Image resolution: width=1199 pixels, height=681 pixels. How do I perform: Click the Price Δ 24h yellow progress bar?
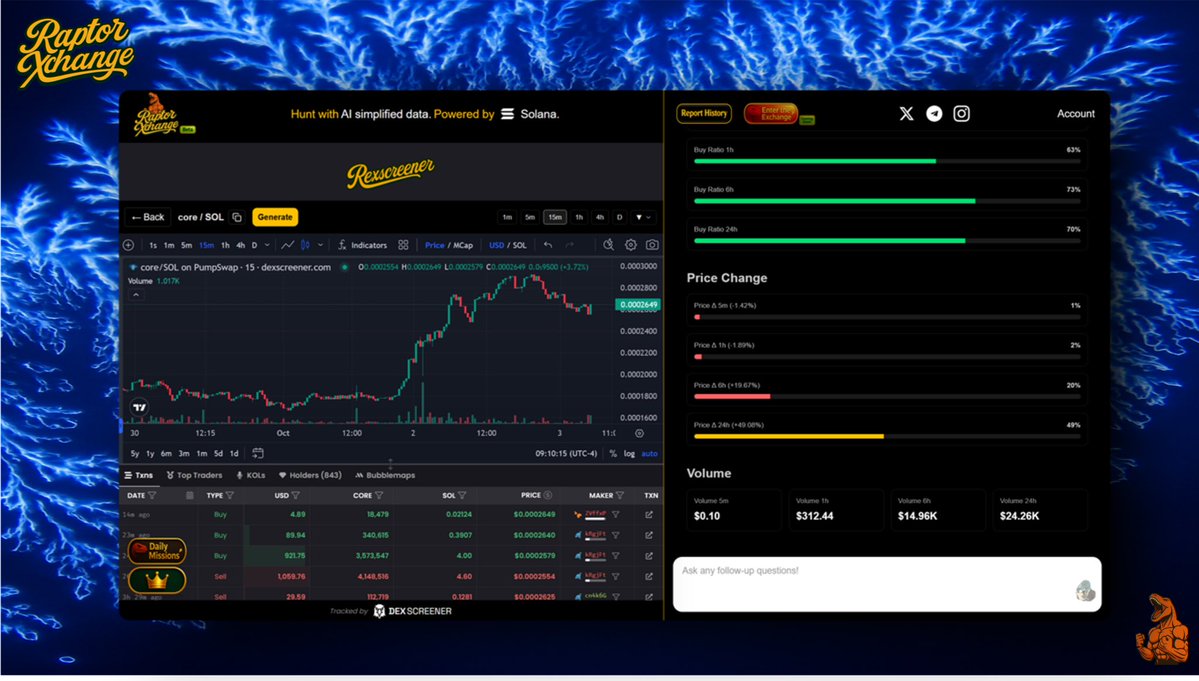tap(887, 436)
